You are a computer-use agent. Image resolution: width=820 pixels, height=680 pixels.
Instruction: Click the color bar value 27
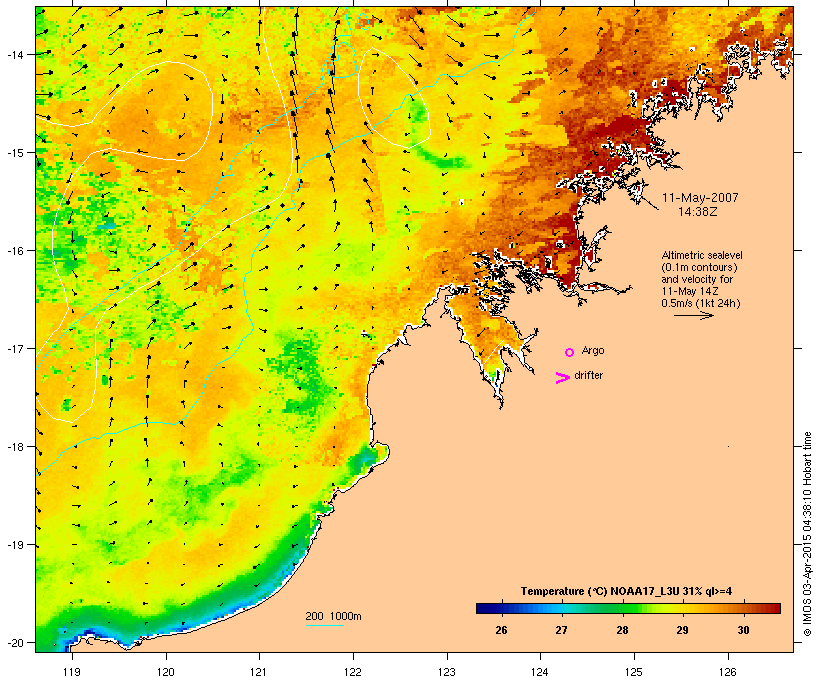point(561,630)
